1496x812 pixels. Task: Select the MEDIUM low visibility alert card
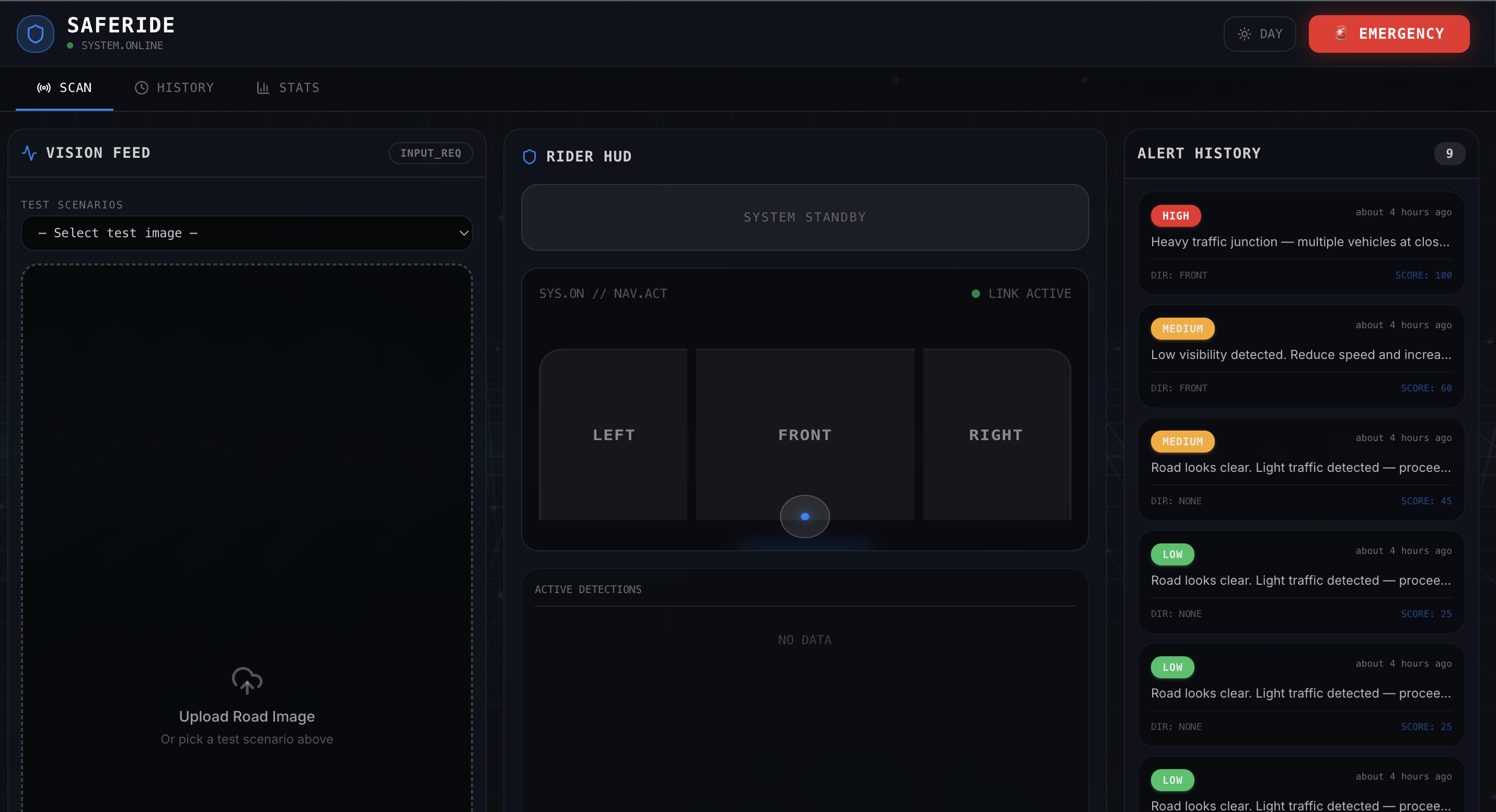pyautogui.click(x=1301, y=356)
